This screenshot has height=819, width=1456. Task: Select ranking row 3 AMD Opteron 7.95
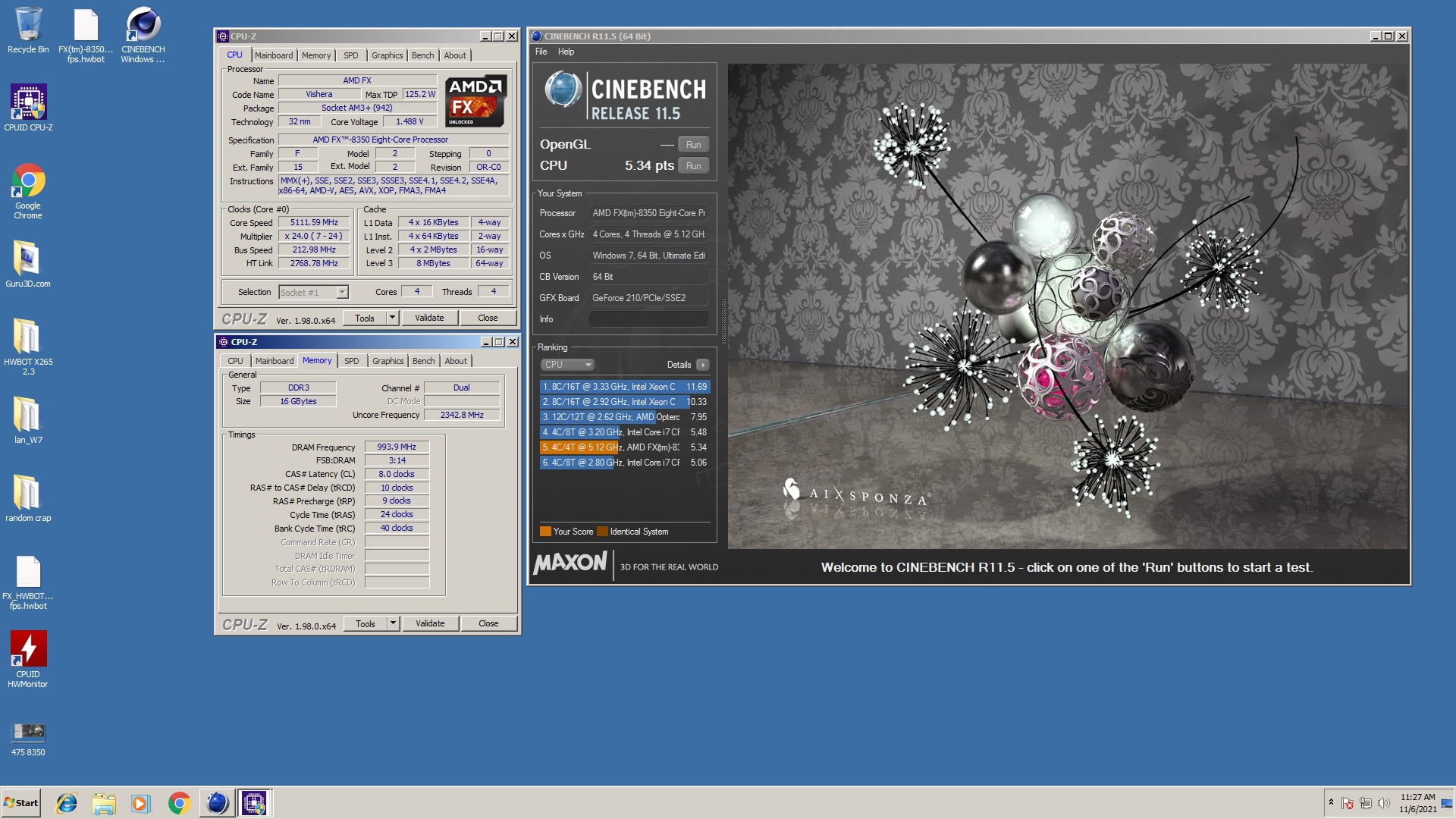[625, 417]
